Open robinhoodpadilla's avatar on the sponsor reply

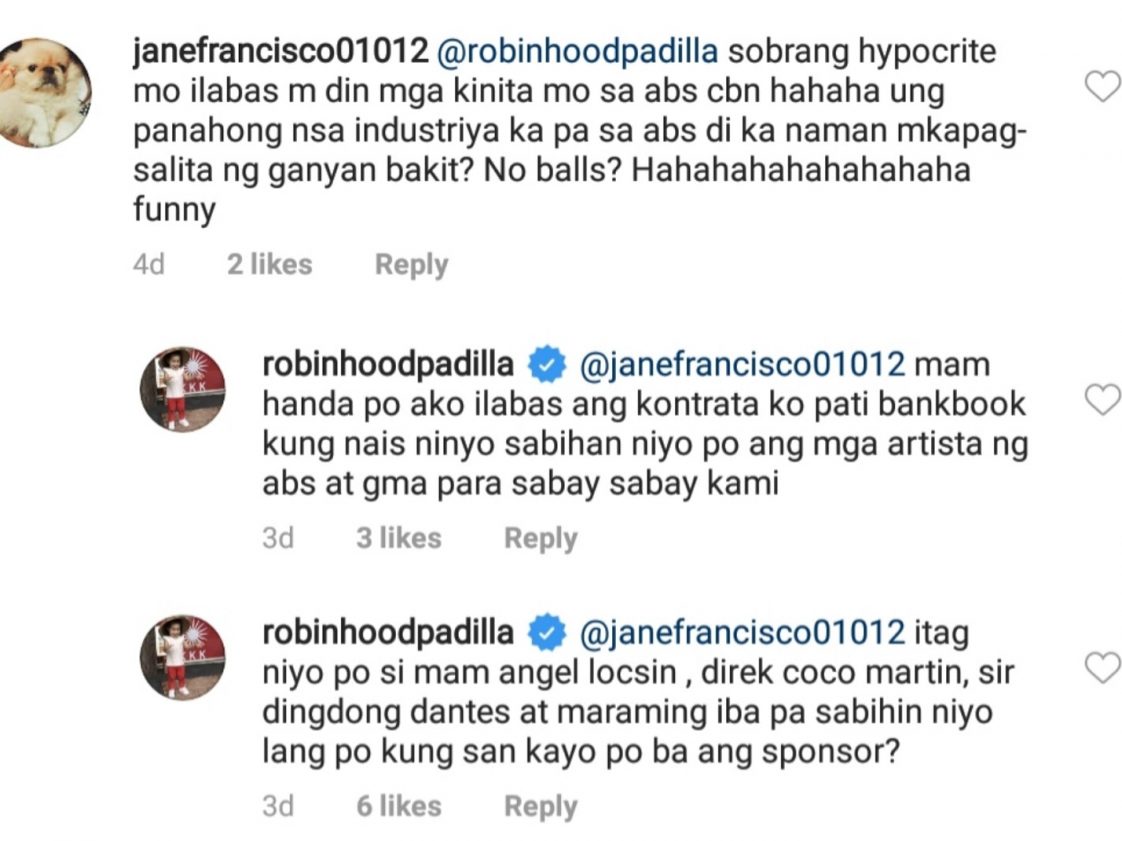click(x=182, y=657)
